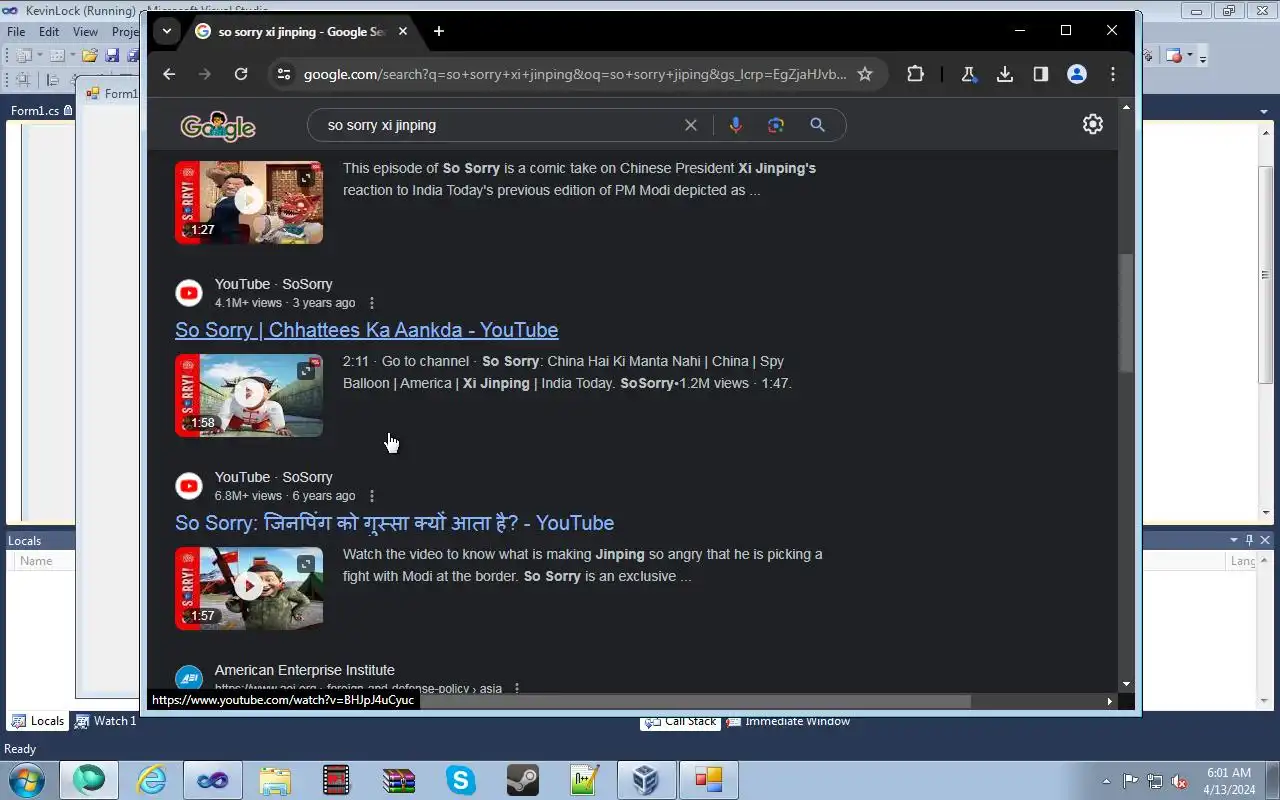
Task: Open Chrome Labs flask icon
Action: (968, 74)
